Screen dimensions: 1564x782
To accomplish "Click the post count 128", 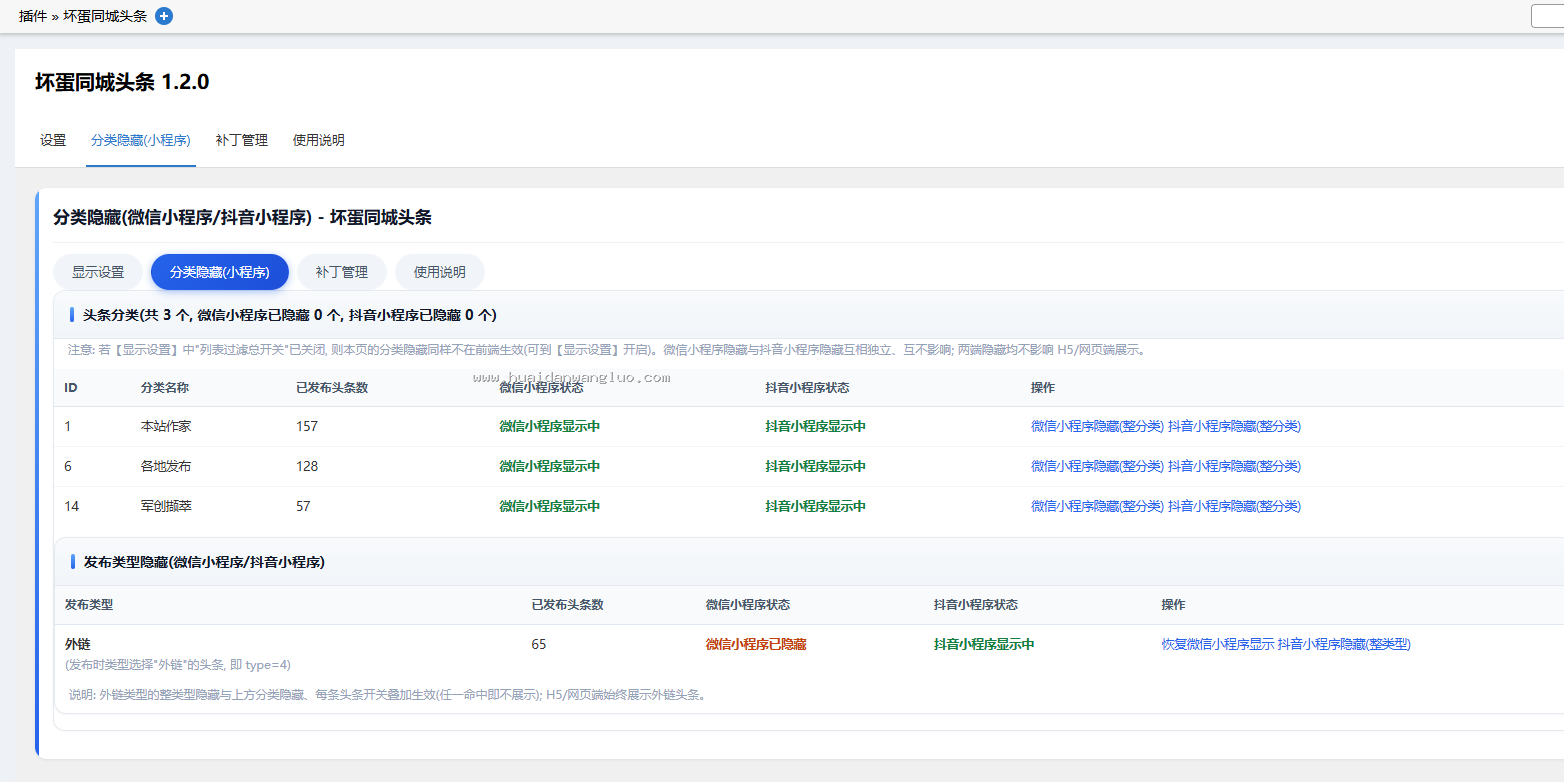I will [307, 466].
